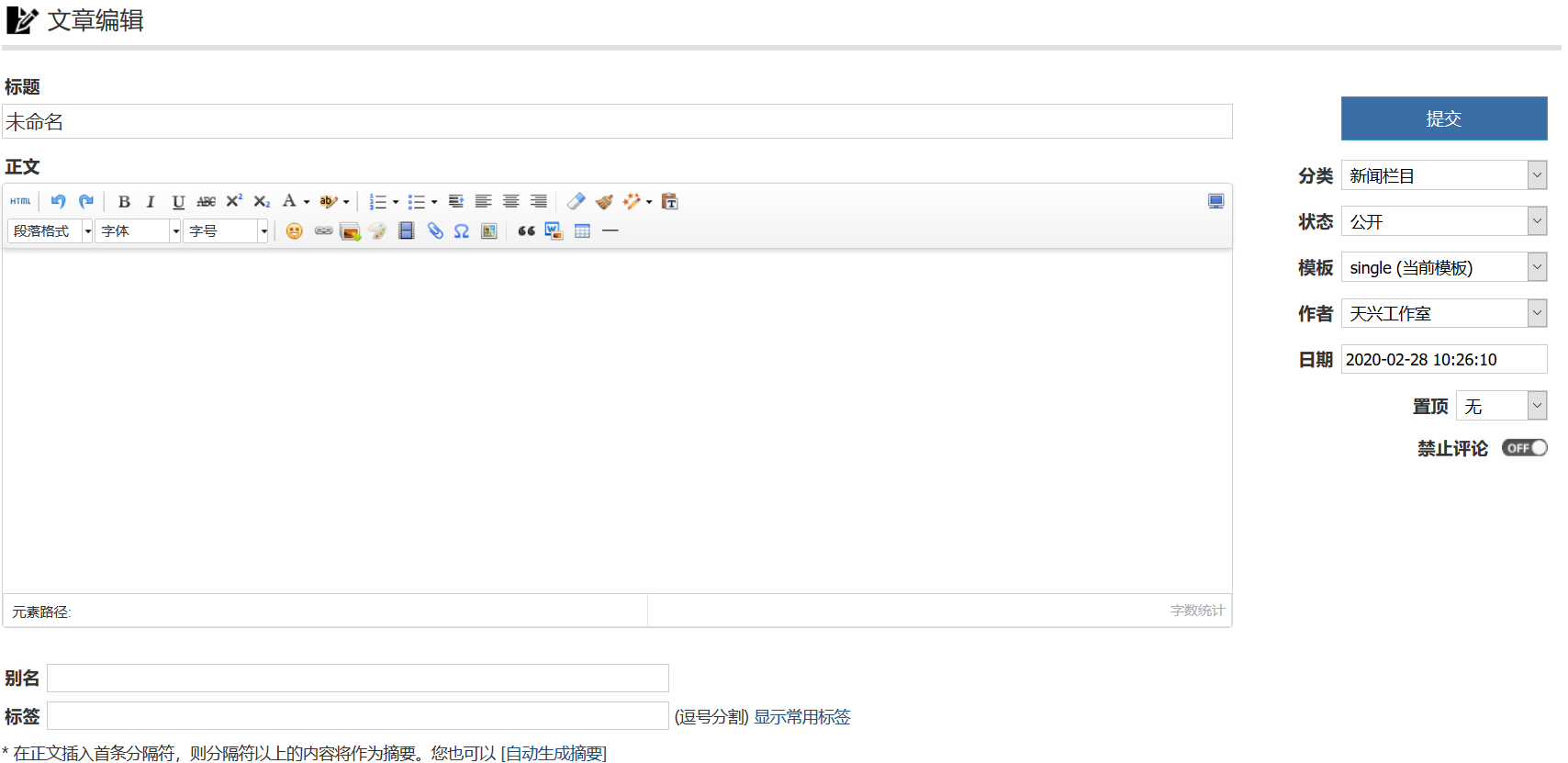
Task: Clear formatting with eraser icon
Action: [576, 201]
